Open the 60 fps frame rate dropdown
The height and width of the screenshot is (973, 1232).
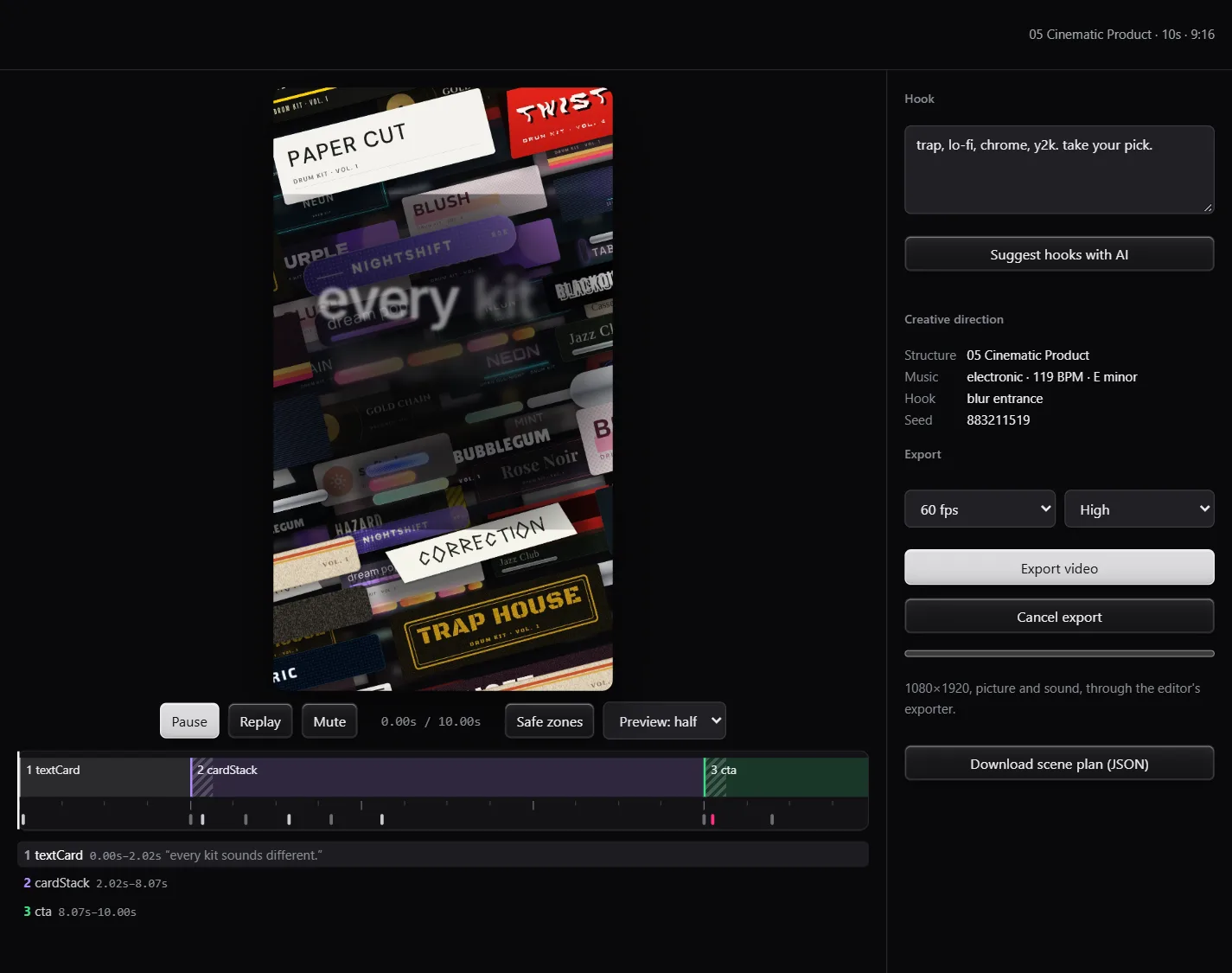pyautogui.click(x=980, y=509)
